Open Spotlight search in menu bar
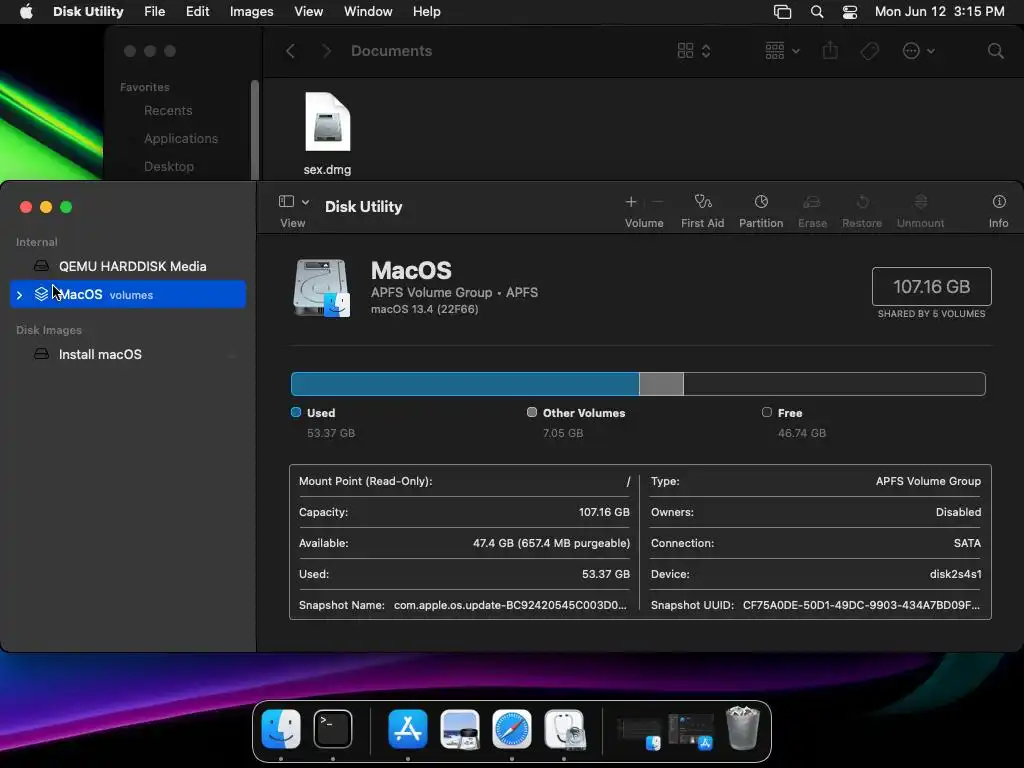Image resolution: width=1024 pixels, height=768 pixels. pyautogui.click(x=816, y=12)
